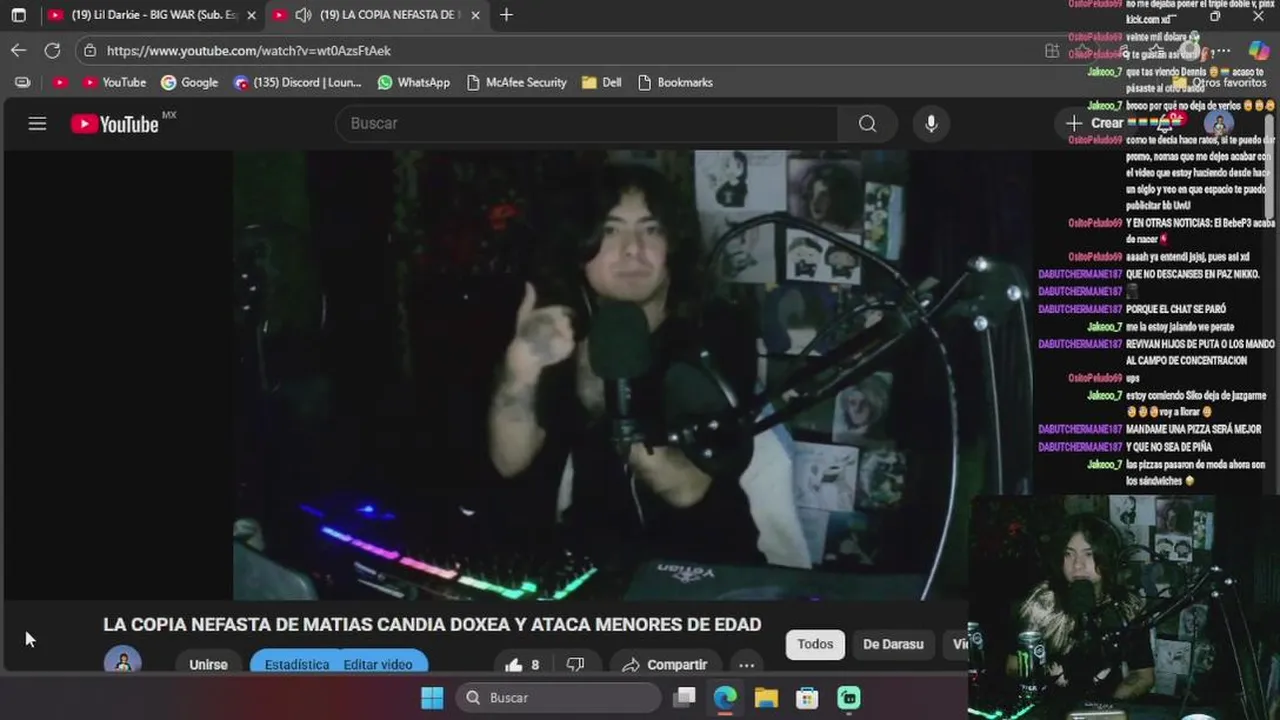Open the WhatsApp bookmark
Screen dimensions: 1280x720
pos(414,82)
